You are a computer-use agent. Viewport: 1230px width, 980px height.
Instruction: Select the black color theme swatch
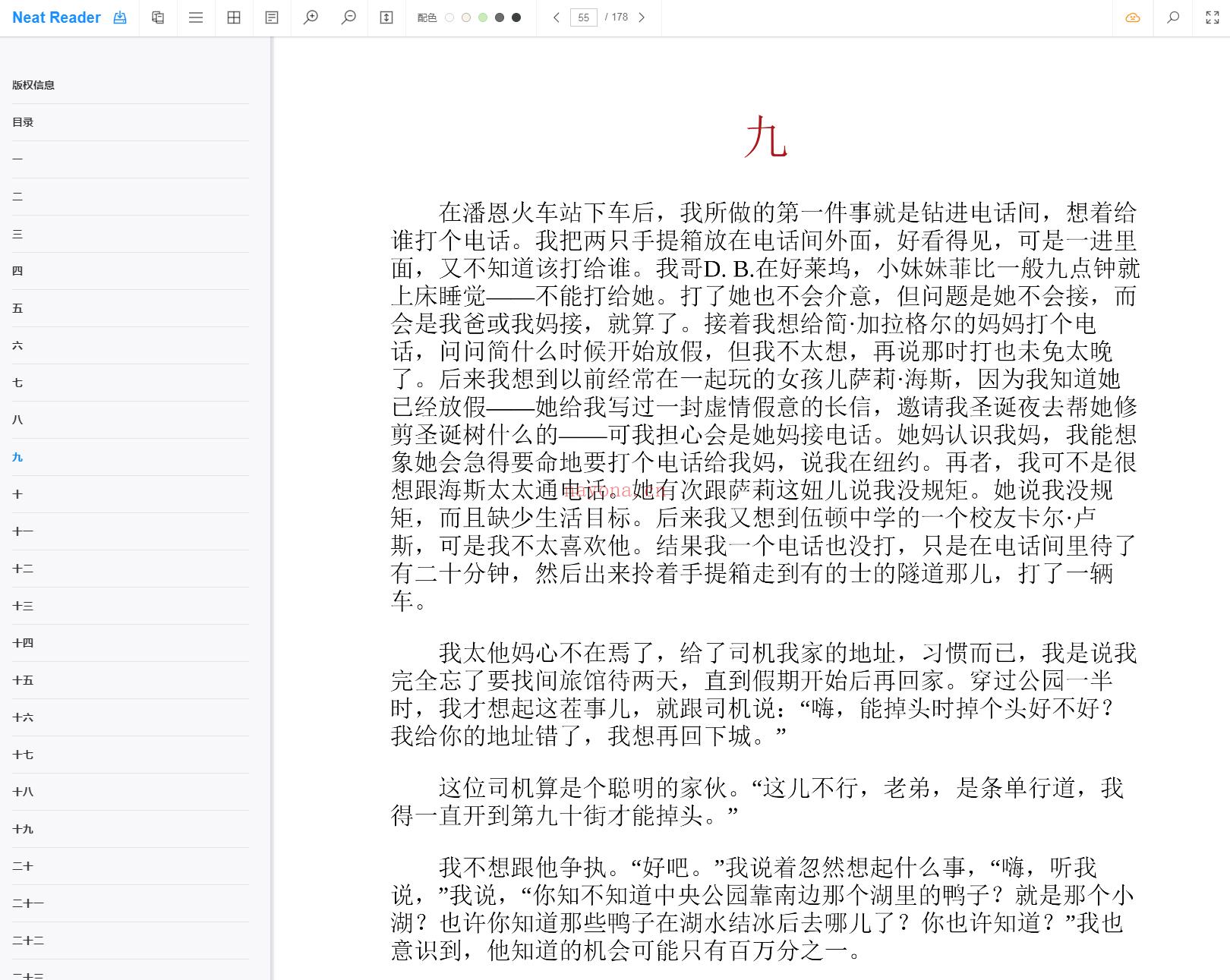pyautogui.click(x=516, y=17)
